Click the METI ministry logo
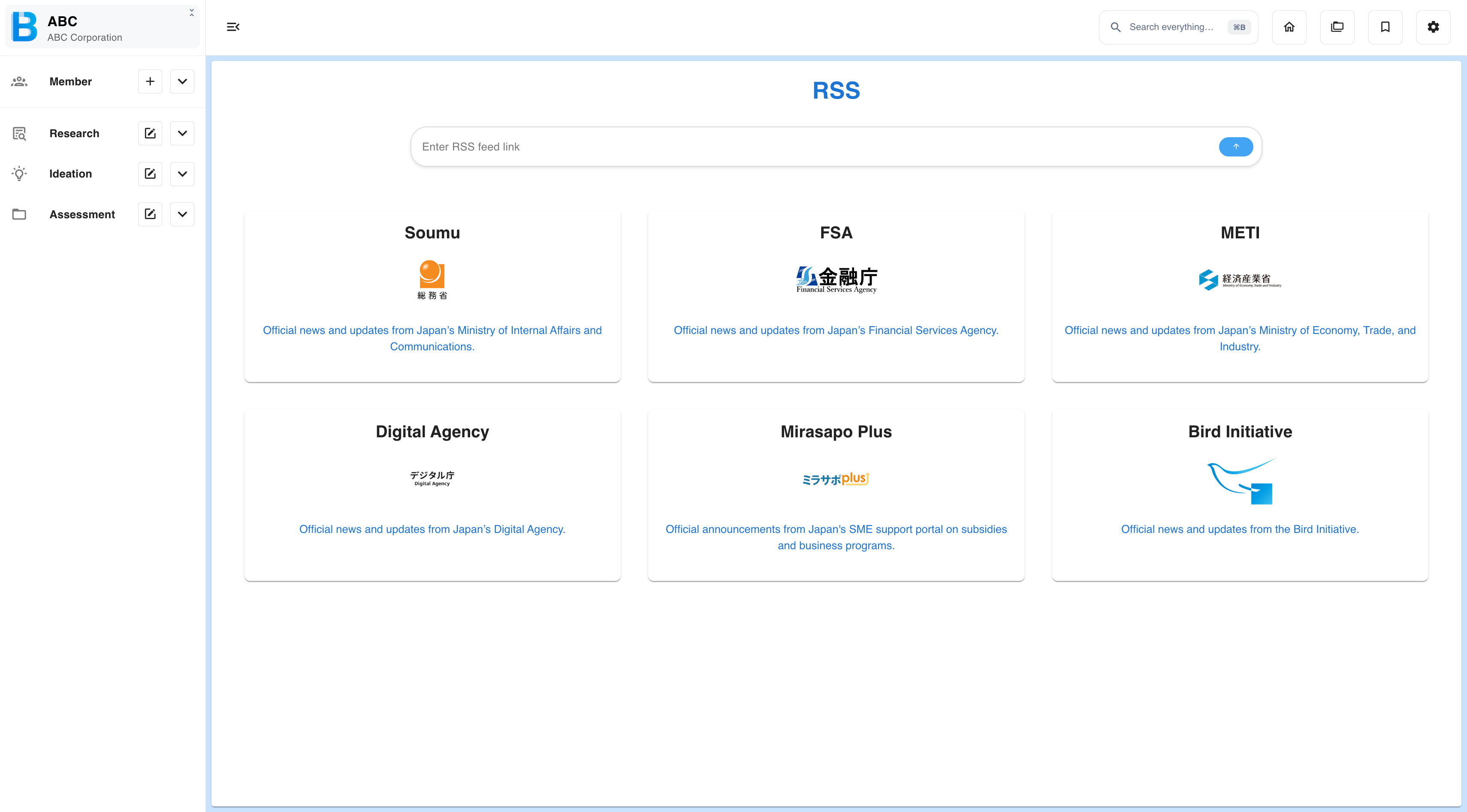The height and width of the screenshot is (812, 1467). 1240,280
